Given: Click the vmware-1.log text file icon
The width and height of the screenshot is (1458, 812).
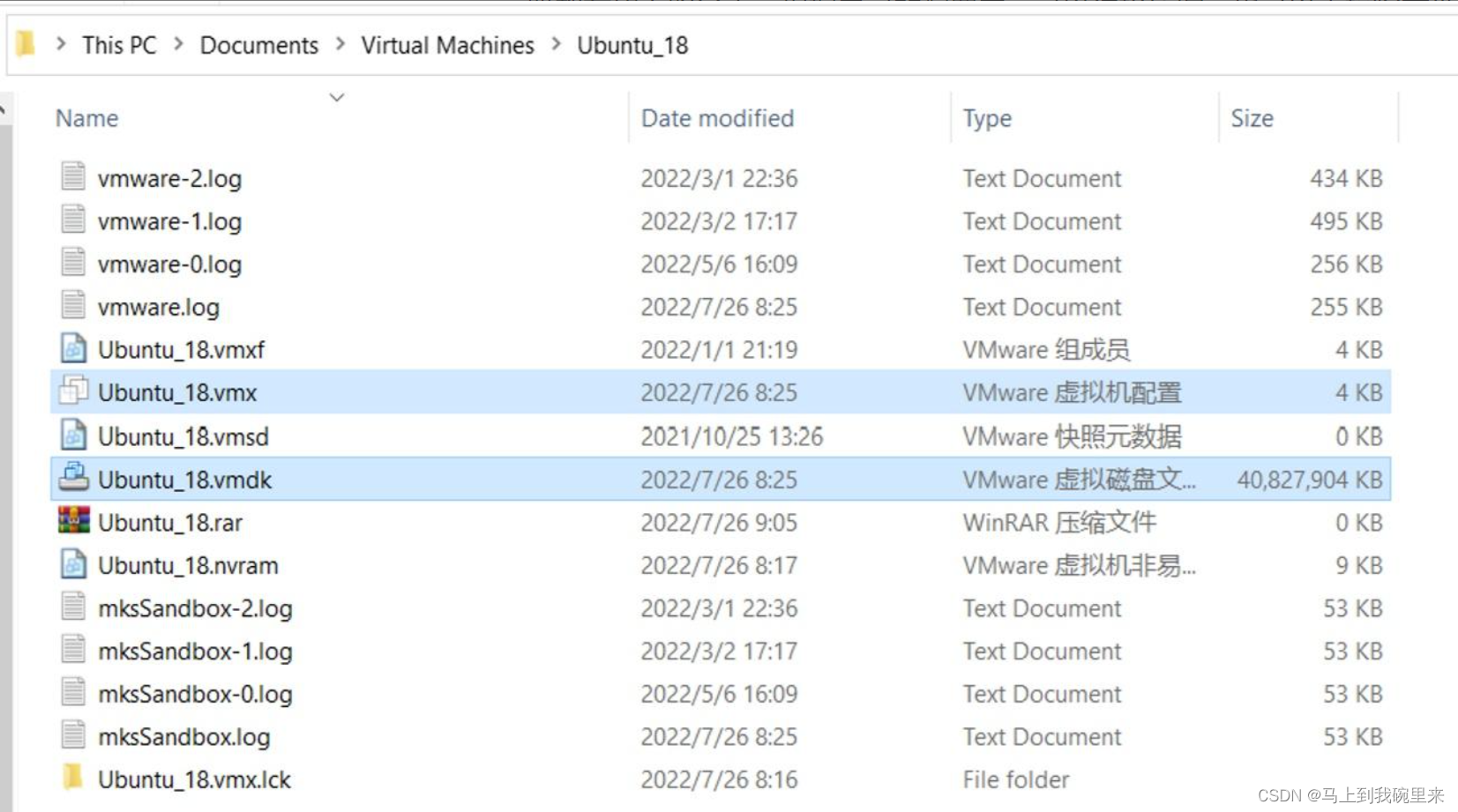Looking at the screenshot, I should point(73,220).
